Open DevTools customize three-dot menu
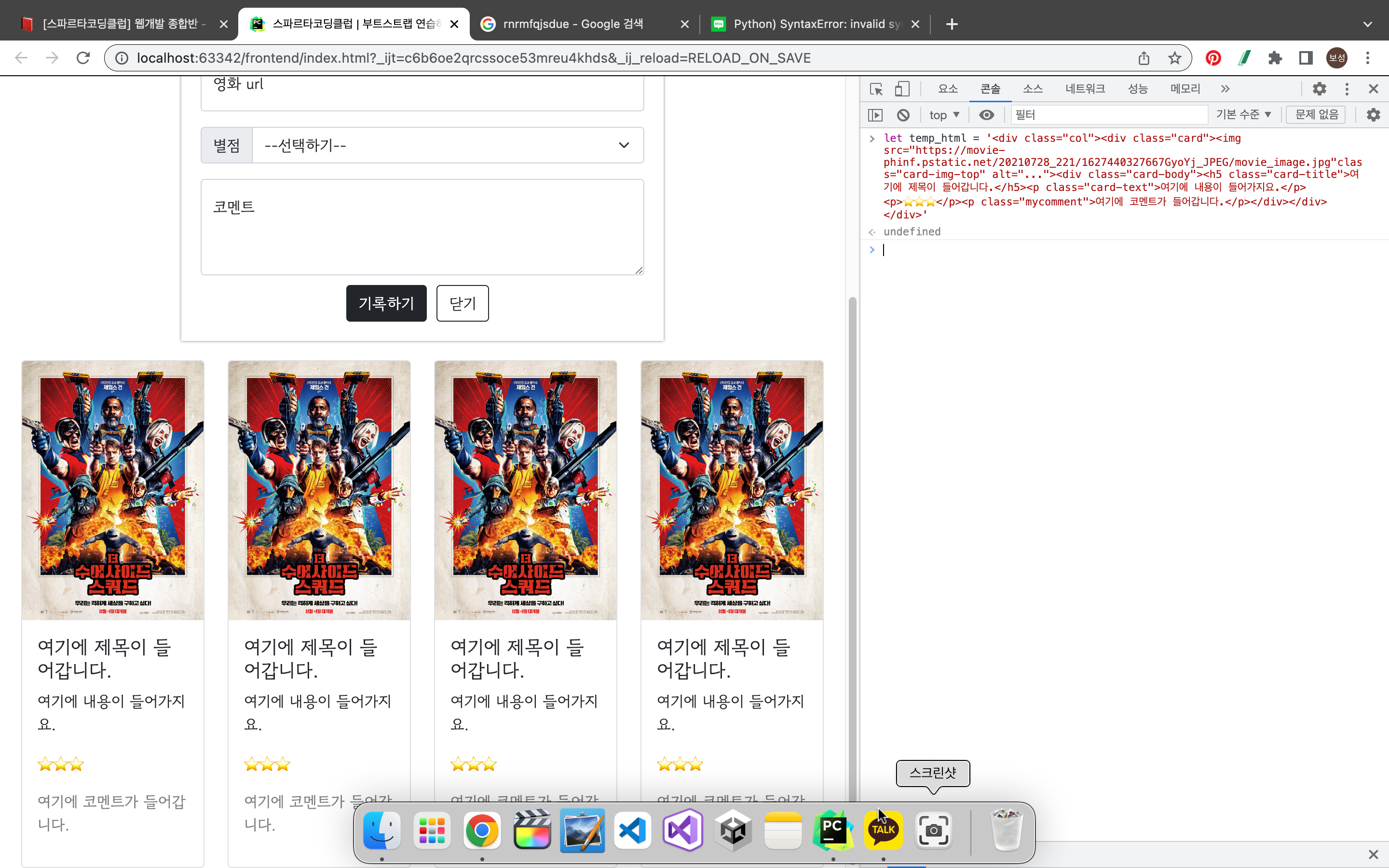Screen dimensions: 1389x868 tap(1347, 89)
